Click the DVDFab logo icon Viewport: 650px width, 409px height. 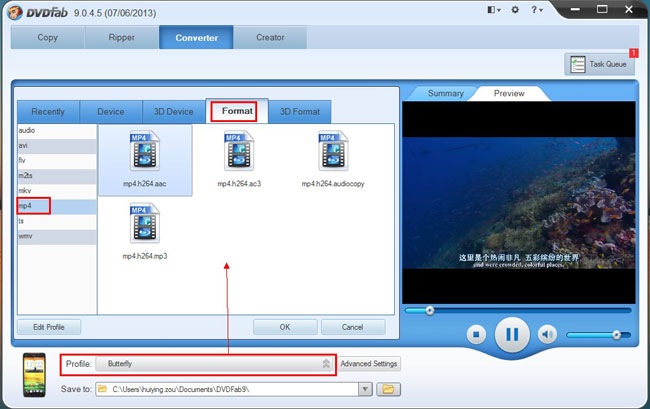tap(15, 12)
